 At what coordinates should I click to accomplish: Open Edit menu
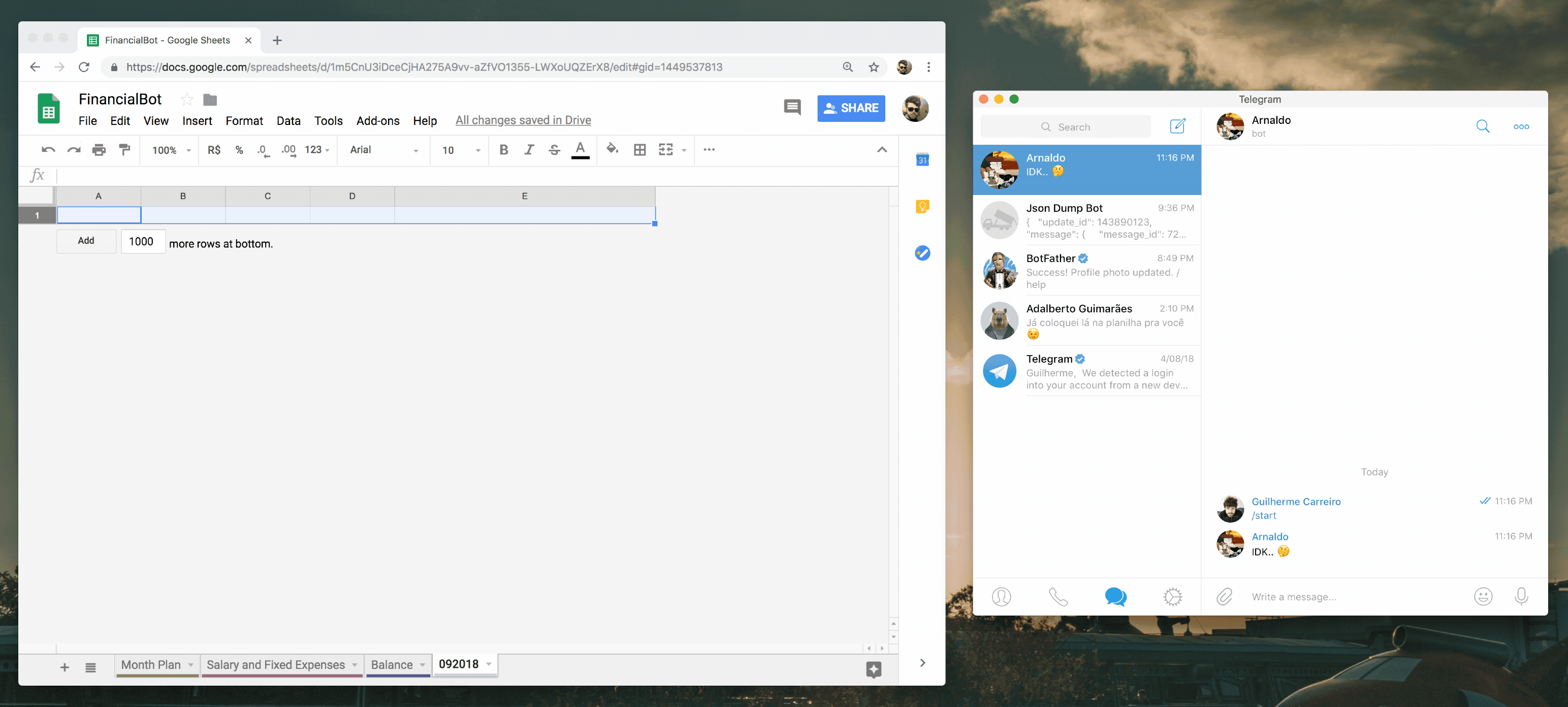[120, 120]
